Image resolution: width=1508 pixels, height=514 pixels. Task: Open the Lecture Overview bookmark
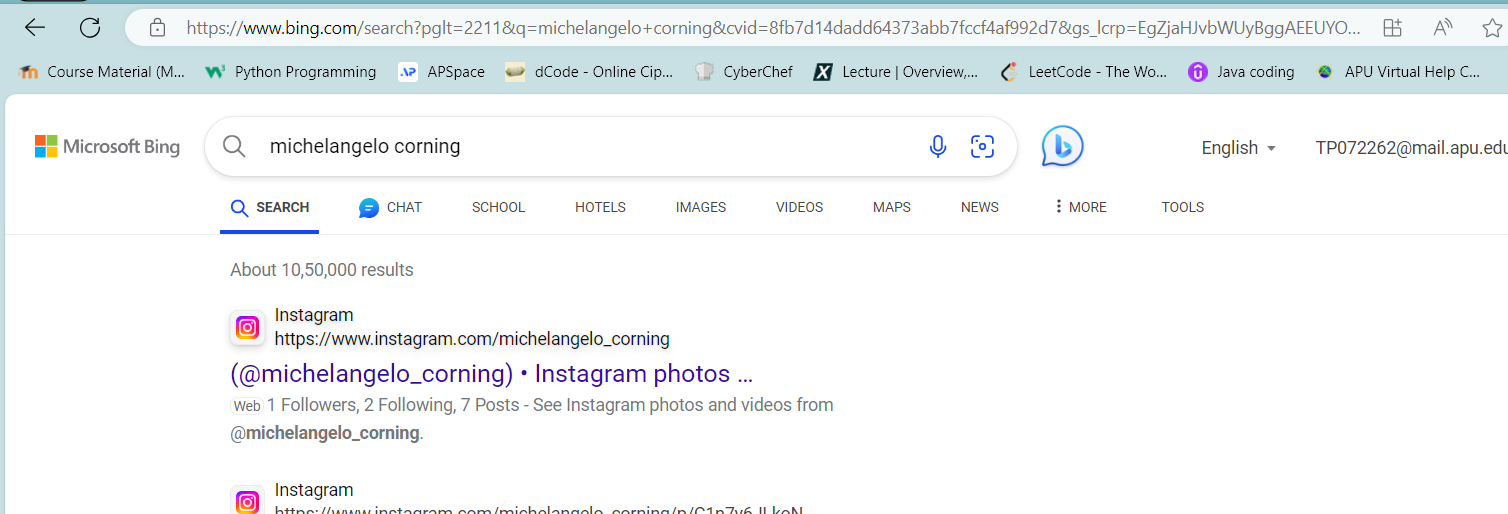coord(896,72)
